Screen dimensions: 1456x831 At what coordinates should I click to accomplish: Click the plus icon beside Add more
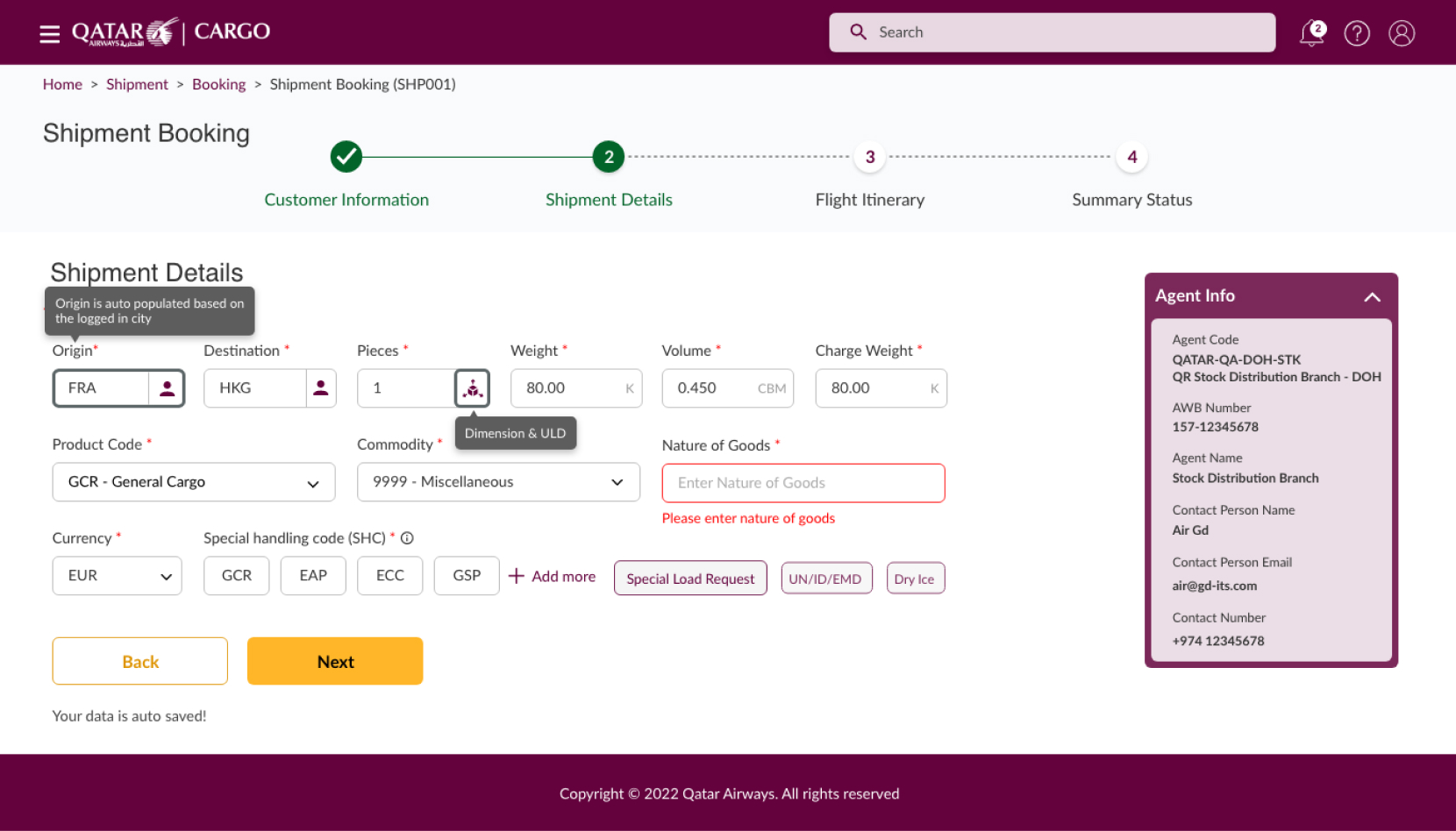pos(517,576)
